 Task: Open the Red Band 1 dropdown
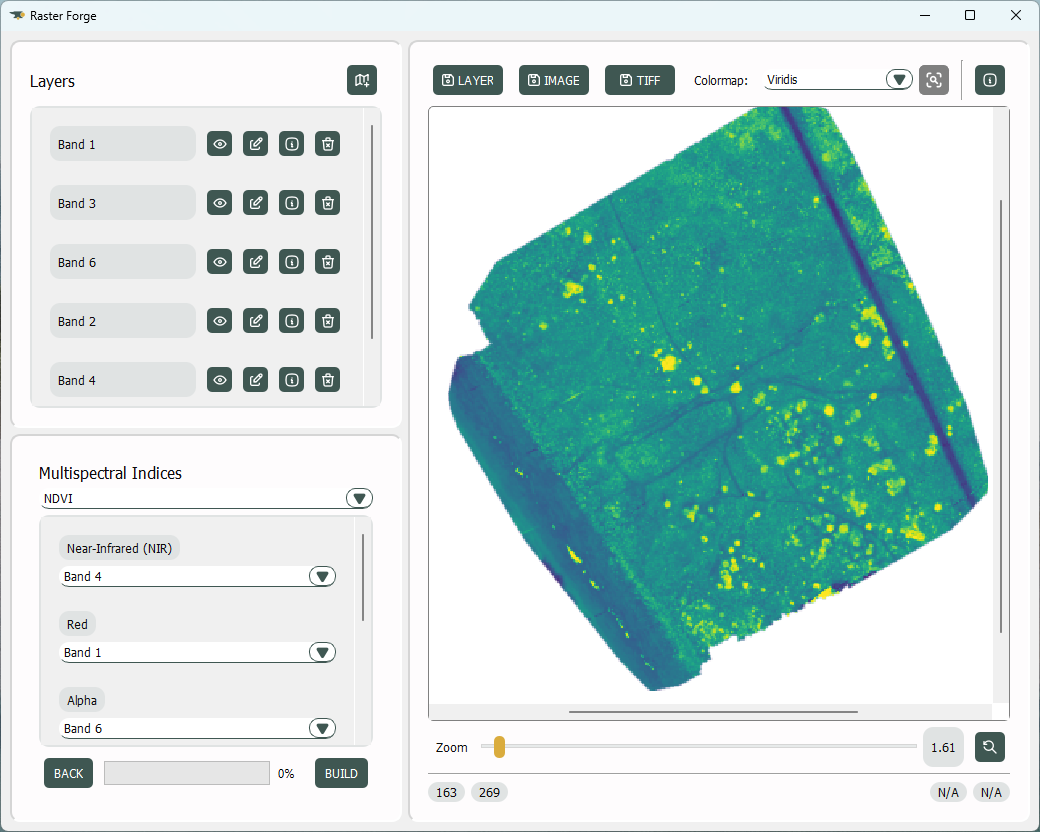(x=198, y=652)
